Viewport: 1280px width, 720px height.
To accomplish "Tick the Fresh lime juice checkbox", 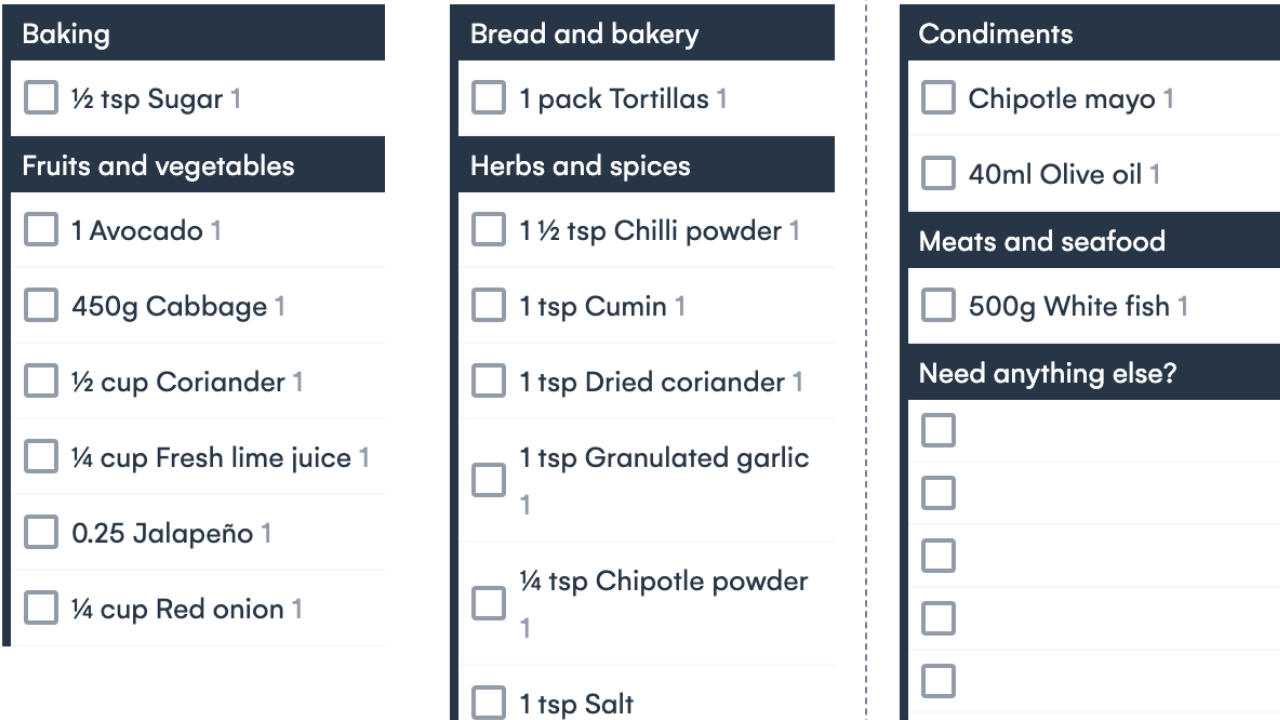I will tap(41, 457).
